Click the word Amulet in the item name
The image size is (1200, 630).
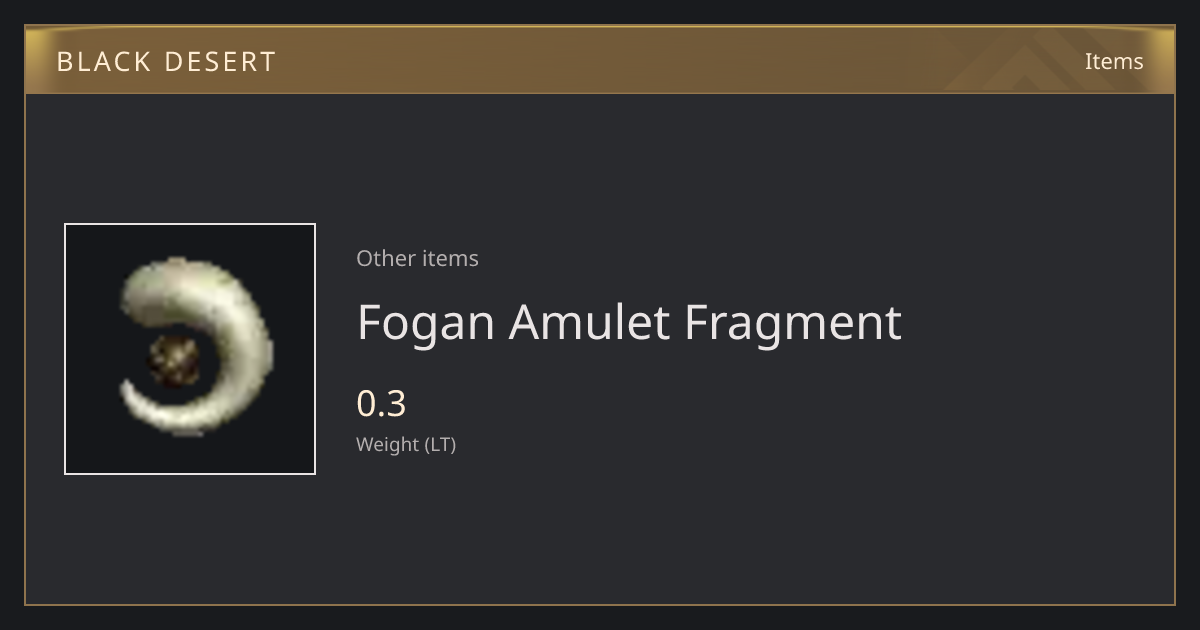(590, 322)
